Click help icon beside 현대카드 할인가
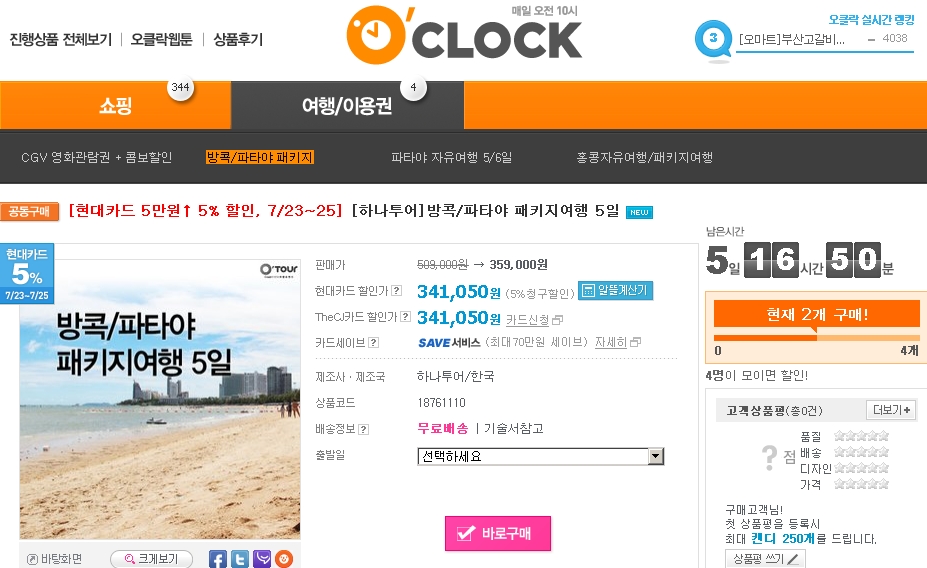 [397, 291]
